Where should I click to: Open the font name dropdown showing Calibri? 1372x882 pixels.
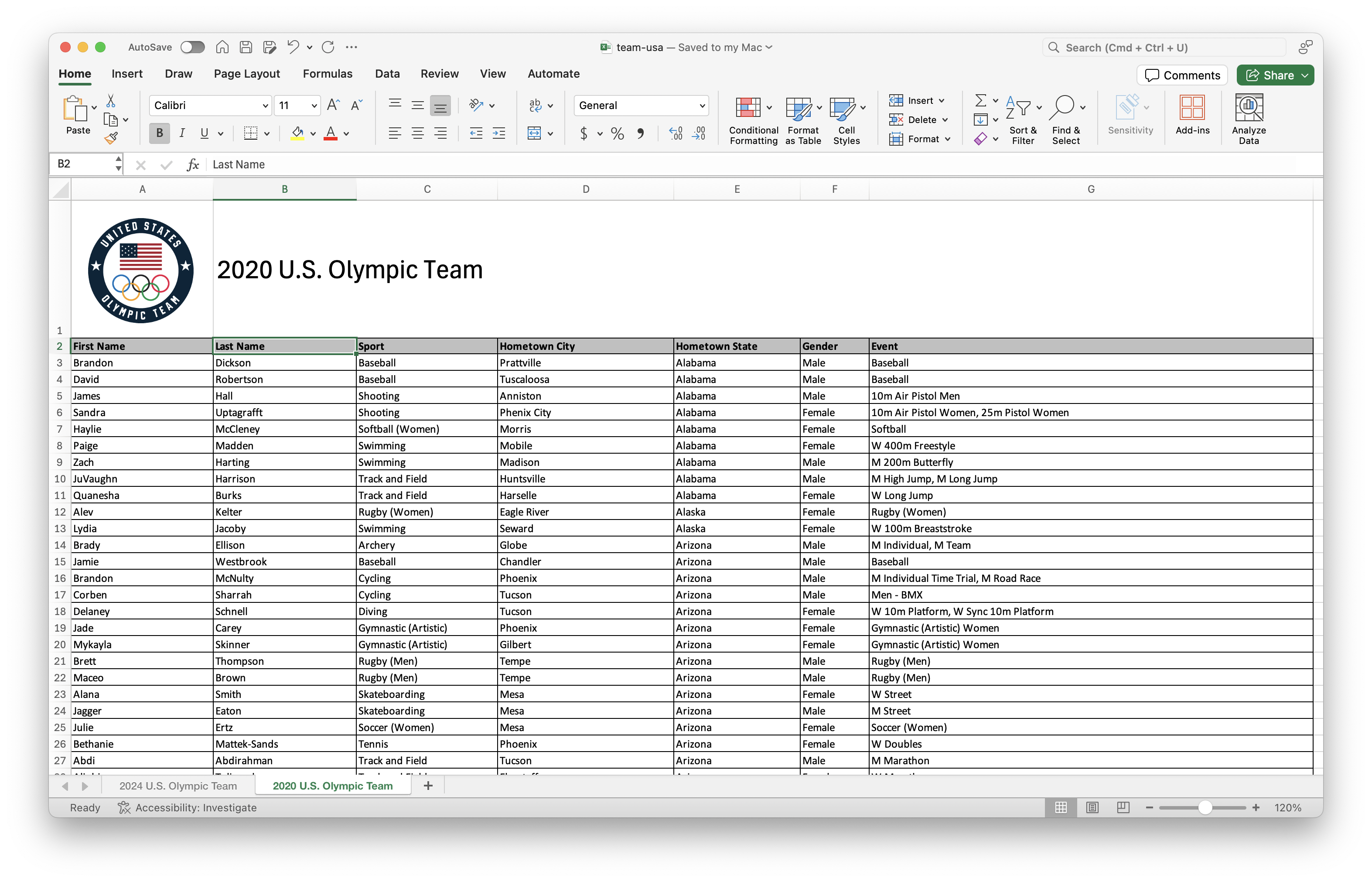pyautogui.click(x=265, y=106)
